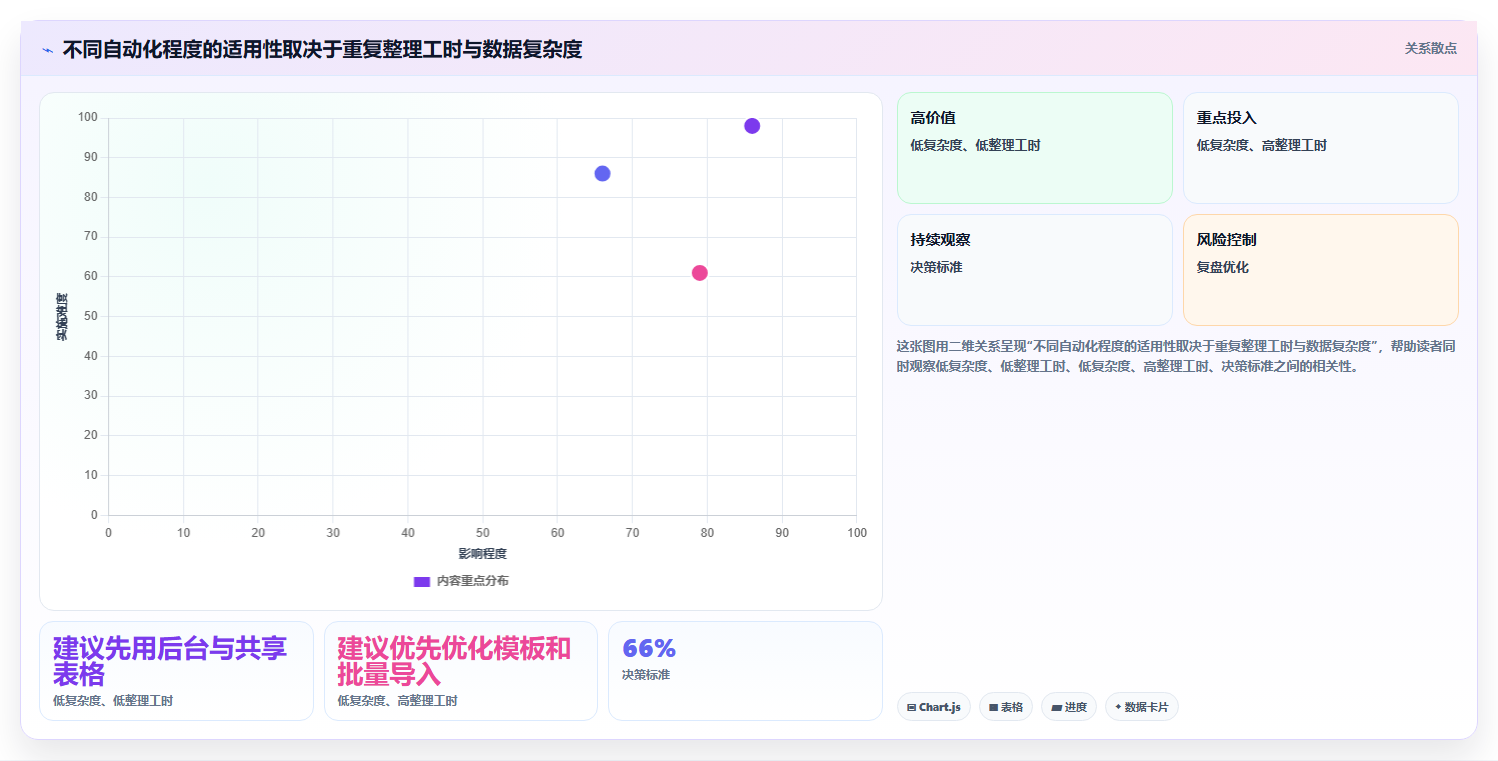Click the Chart.js tag chip
1498x761 pixels.
934,707
